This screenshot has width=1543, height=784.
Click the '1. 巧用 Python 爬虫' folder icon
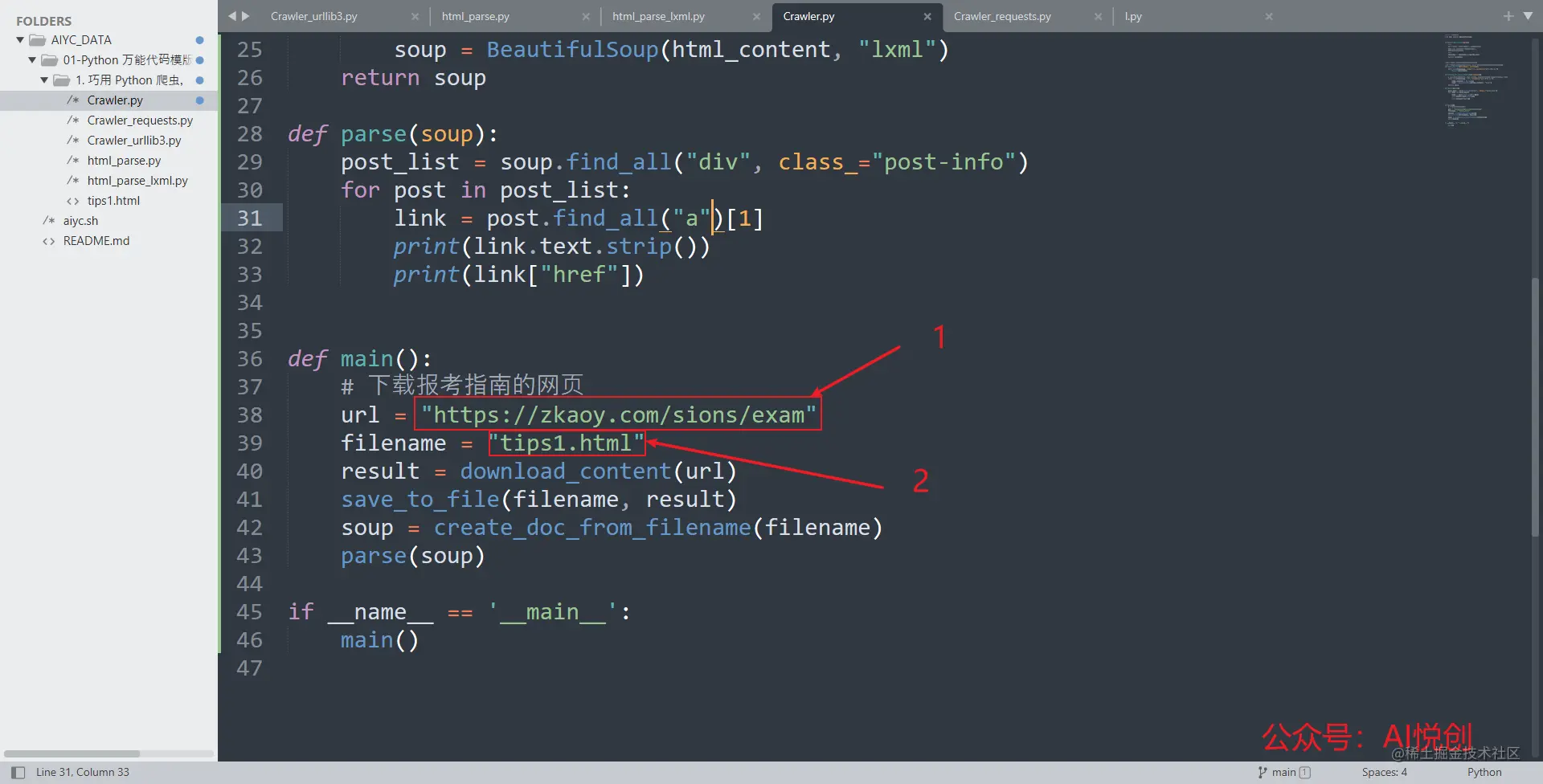coord(61,80)
